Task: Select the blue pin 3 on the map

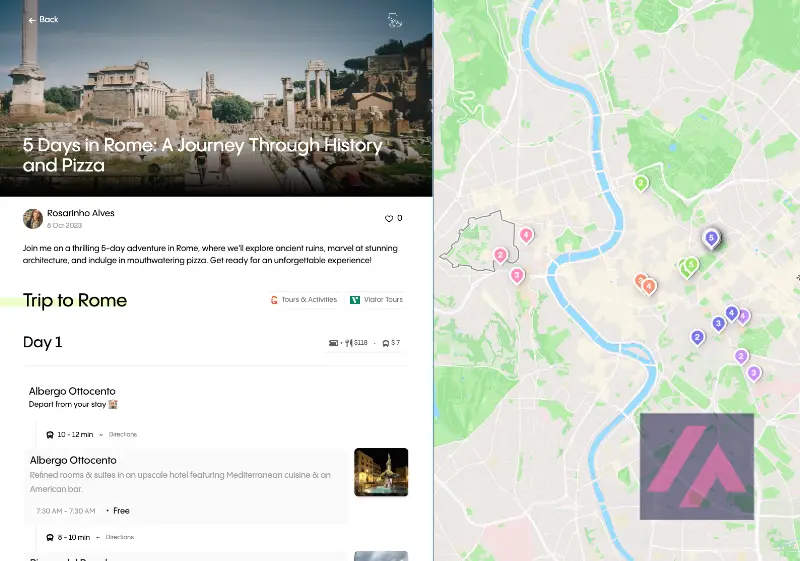Action: click(x=718, y=324)
